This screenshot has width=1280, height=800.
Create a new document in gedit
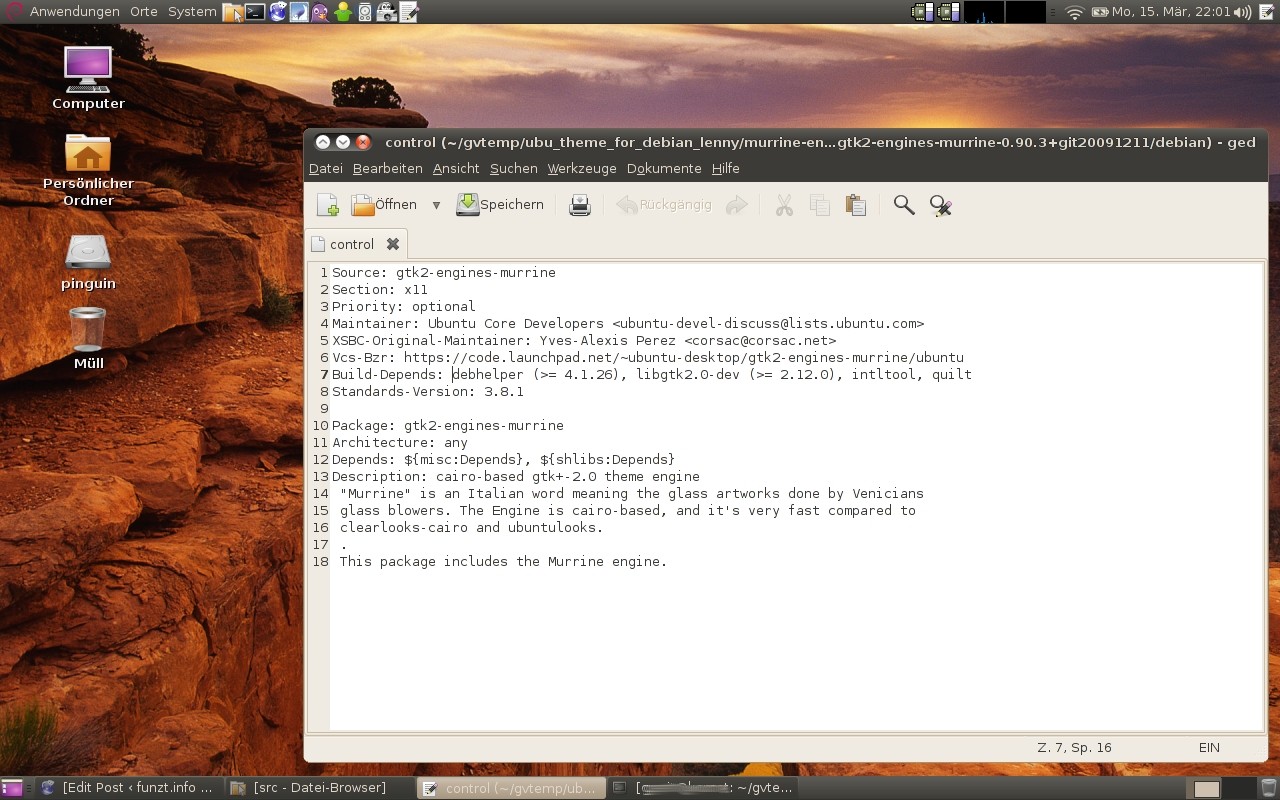click(x=327, y=205)
